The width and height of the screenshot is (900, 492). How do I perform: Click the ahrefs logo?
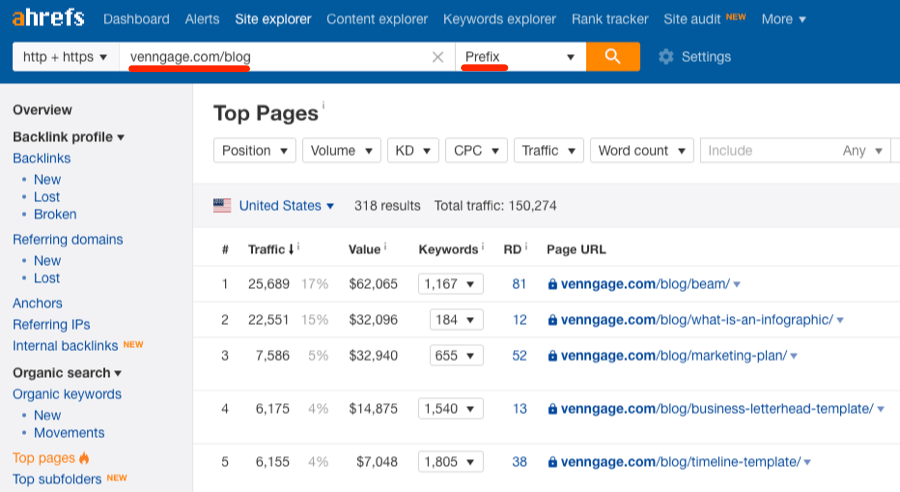[48, 18]
